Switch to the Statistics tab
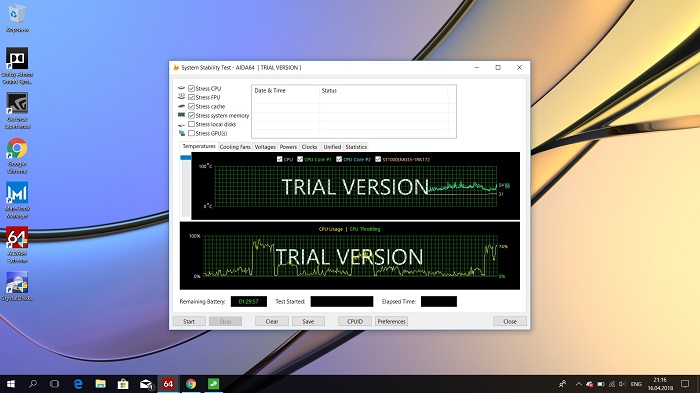The width and height of the screenshot is (700, 393). point(356,146)
